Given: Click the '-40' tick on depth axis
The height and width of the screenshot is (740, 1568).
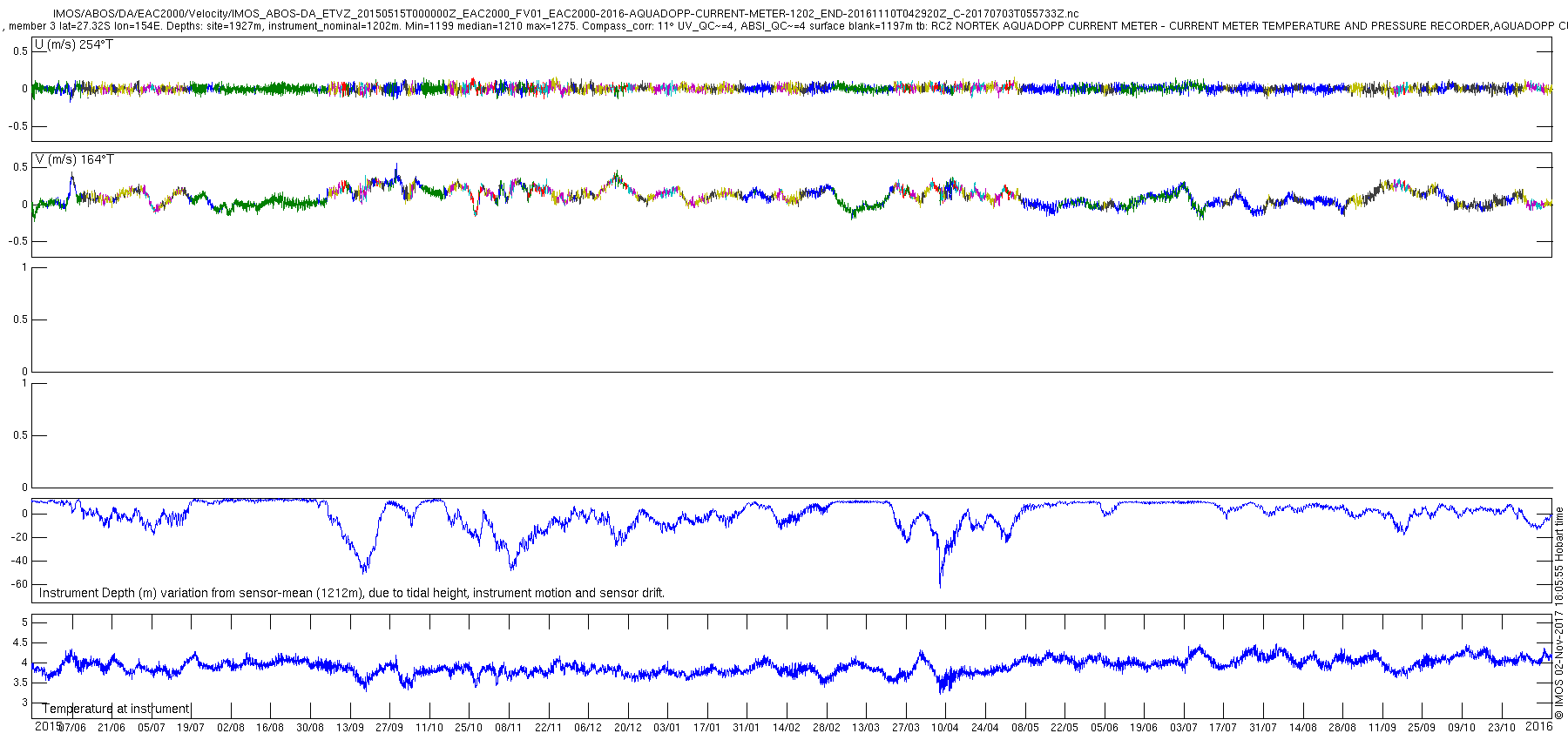Looking at the screenshot, I should [x=19, y=561].
